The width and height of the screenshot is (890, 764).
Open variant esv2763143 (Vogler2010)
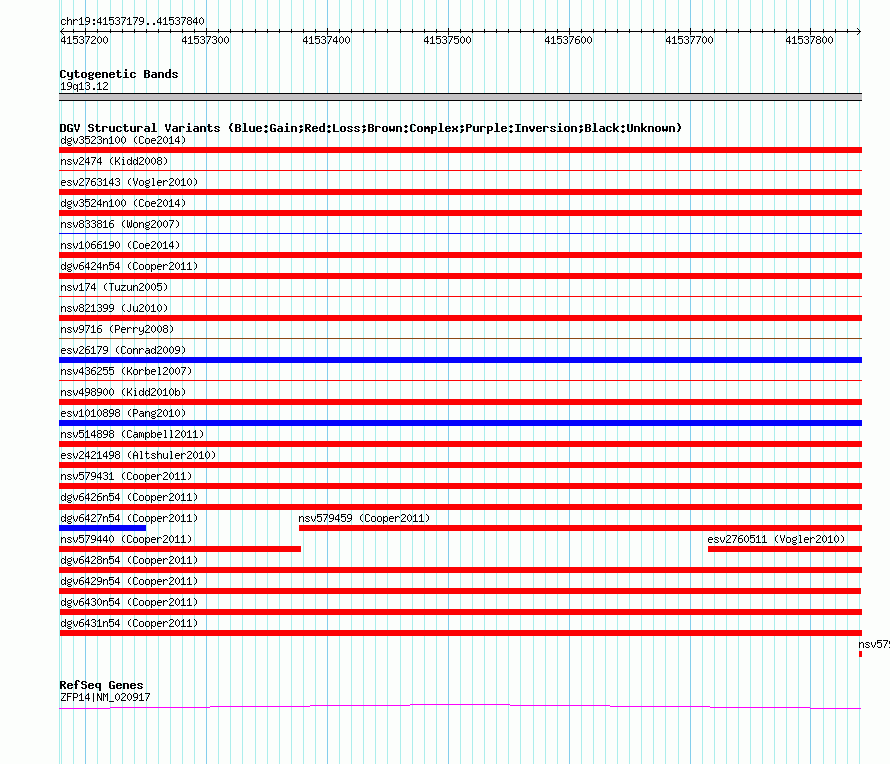coord(129,182)
